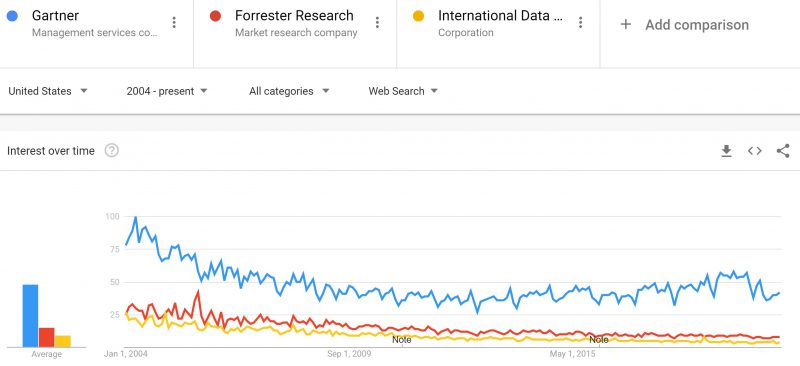Open International Data Corporation options menu
This screenshot has height=366, width=800.
coord(580,22)
